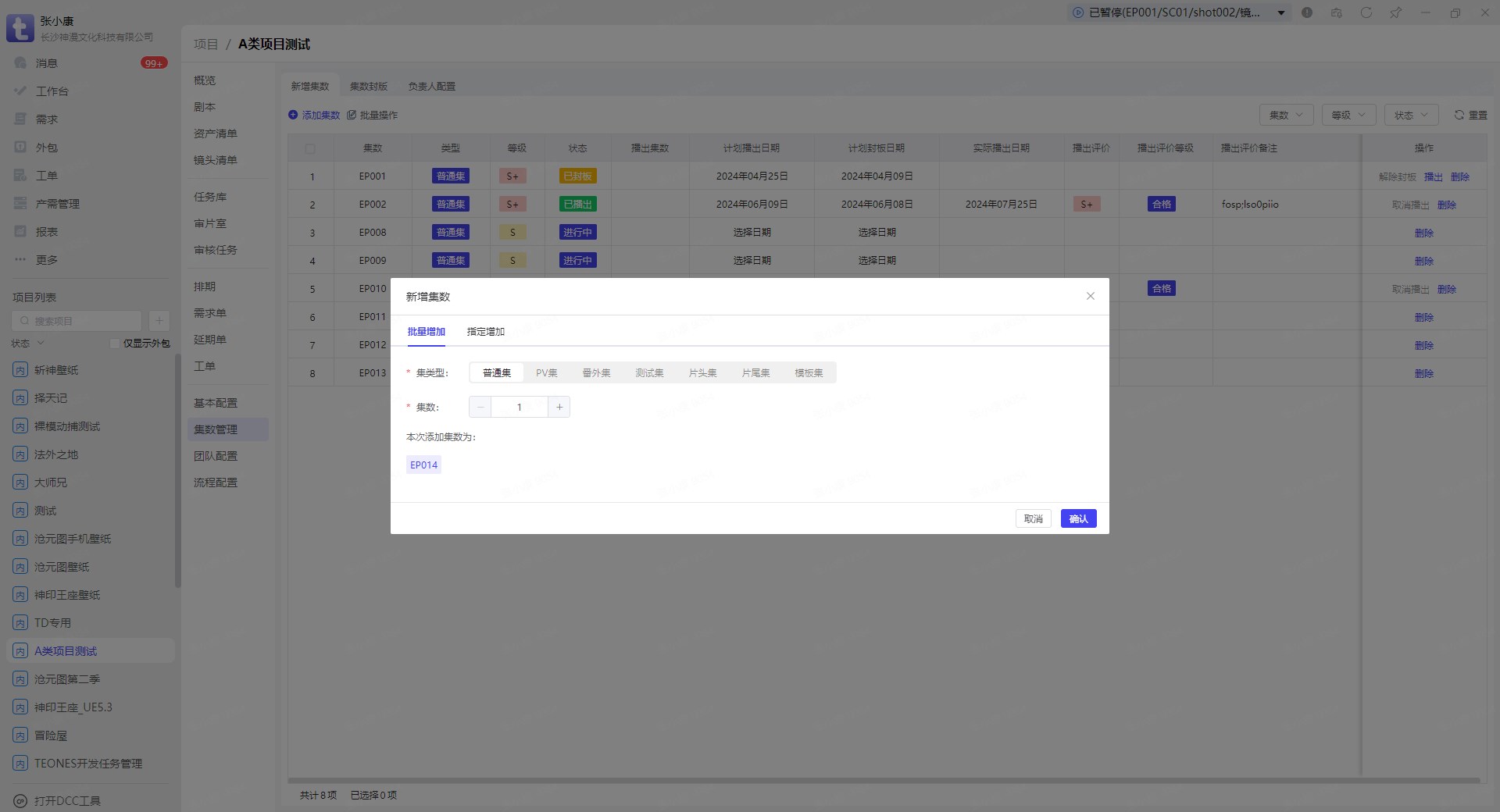Switch to the 集数封板 tab
The image size is (1500, 812).
point(369,87)
